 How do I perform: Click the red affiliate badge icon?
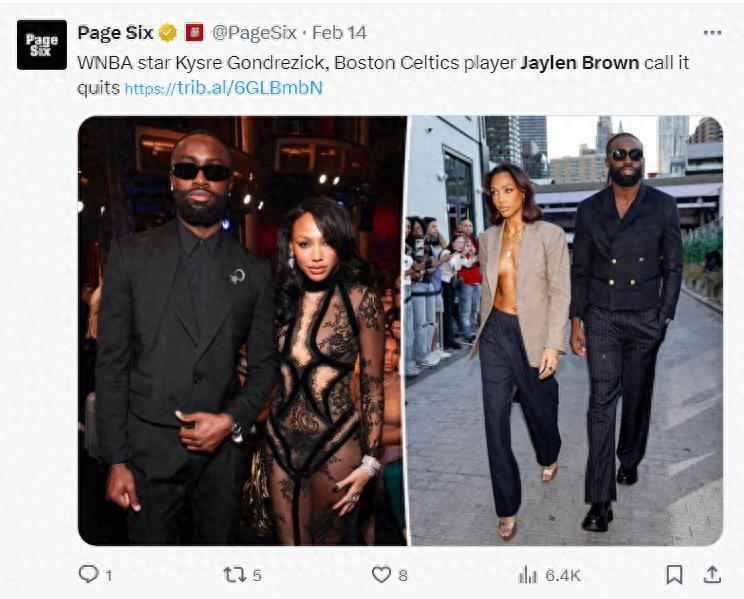pos(194,32)
